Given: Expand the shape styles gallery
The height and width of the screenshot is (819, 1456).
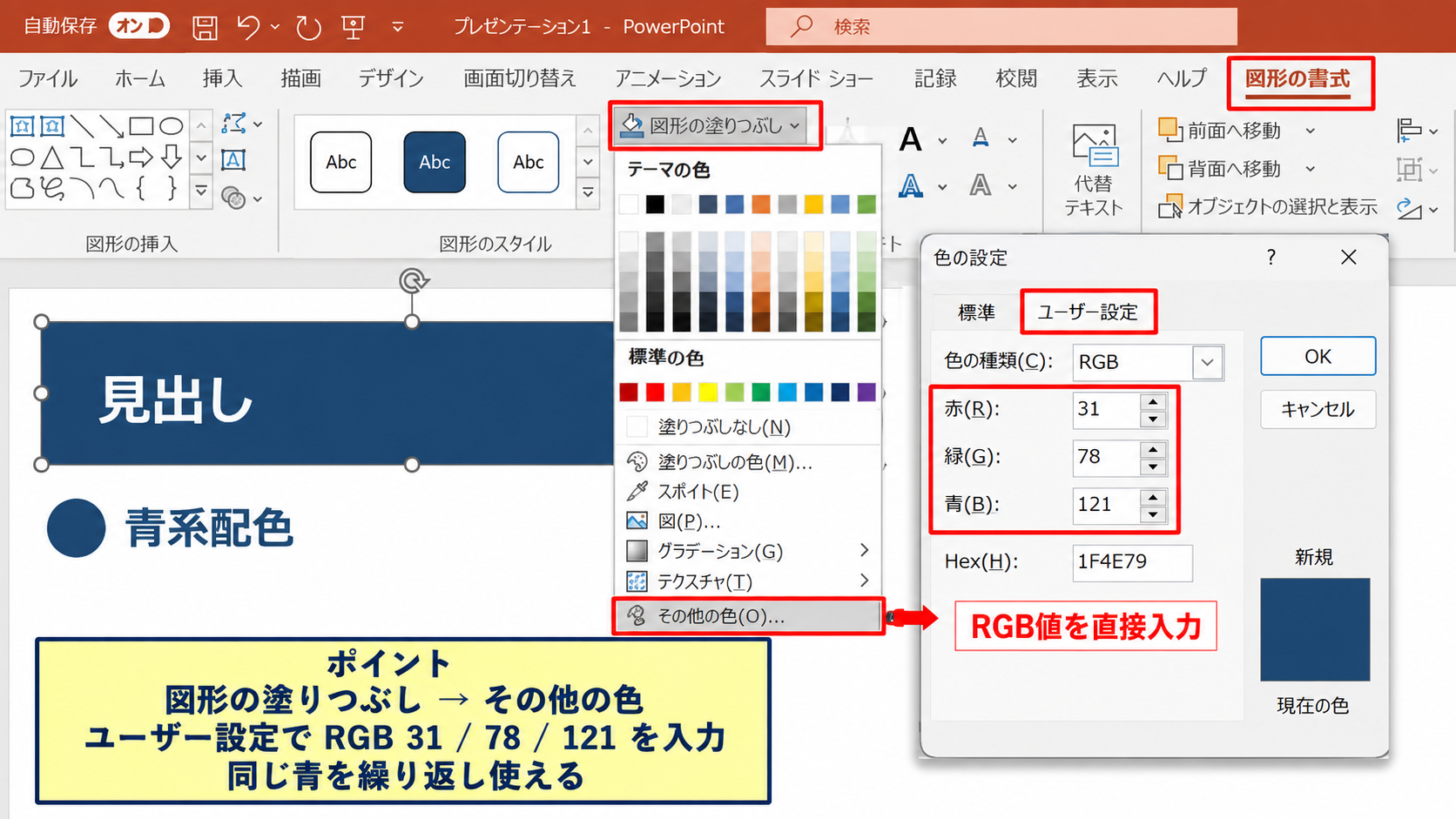Looking at the screenshot, I should [589, 191].
